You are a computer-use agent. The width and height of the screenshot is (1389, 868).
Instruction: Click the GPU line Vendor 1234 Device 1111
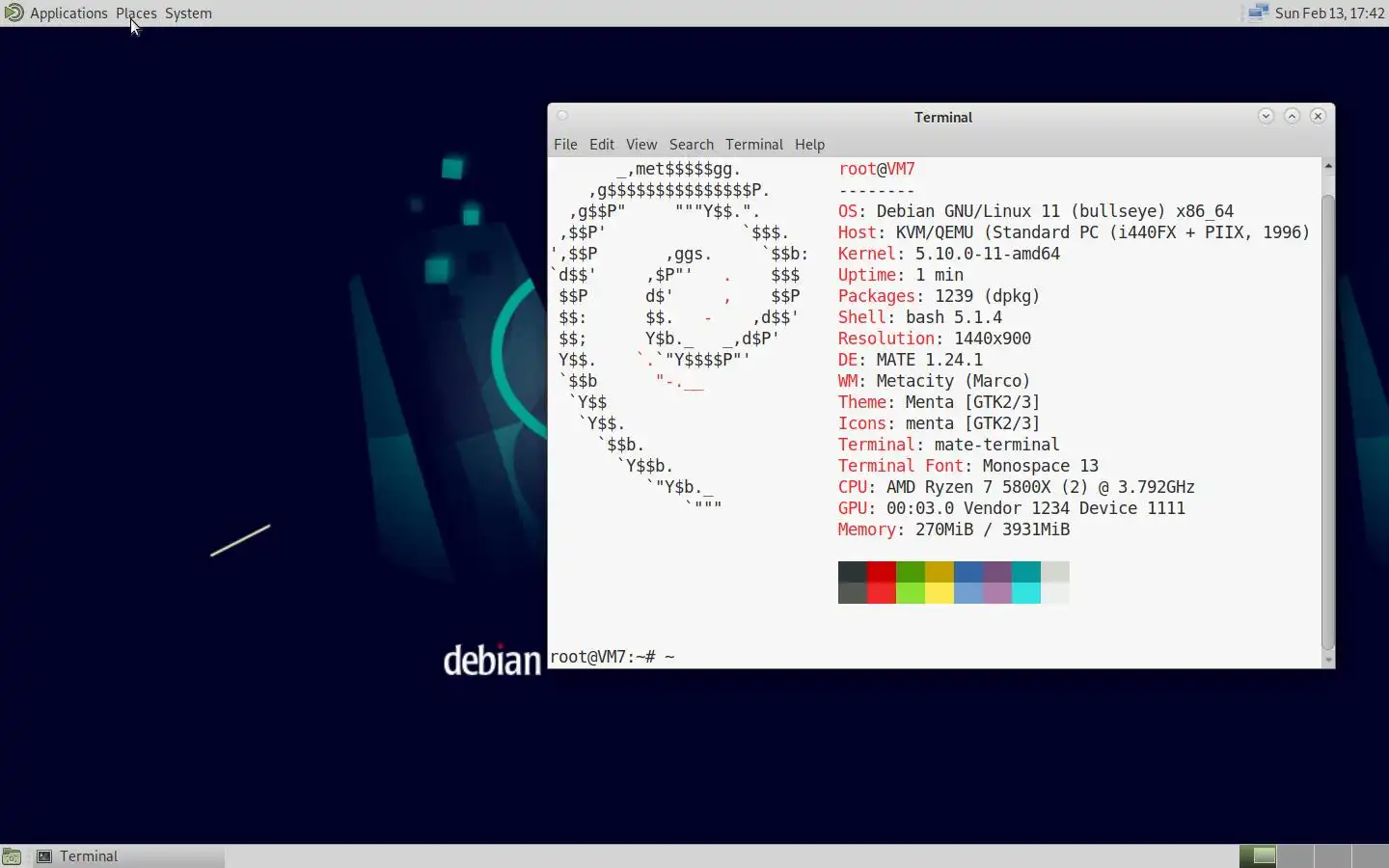(1012, 508)
